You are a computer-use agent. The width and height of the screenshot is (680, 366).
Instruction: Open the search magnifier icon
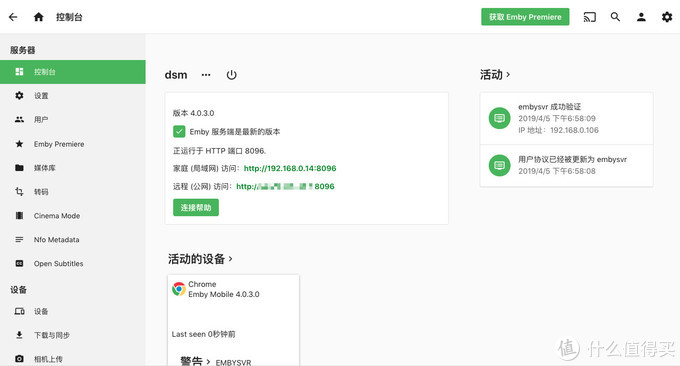615,17
